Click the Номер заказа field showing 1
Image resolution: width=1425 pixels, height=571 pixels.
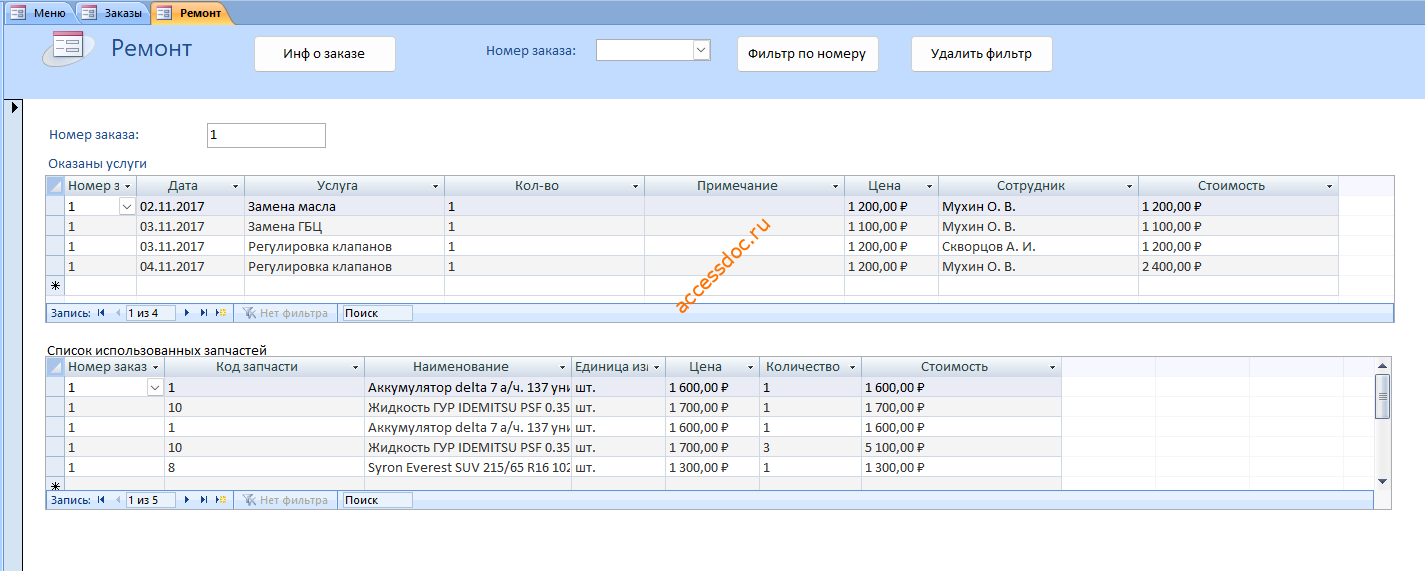pos(266,135)
